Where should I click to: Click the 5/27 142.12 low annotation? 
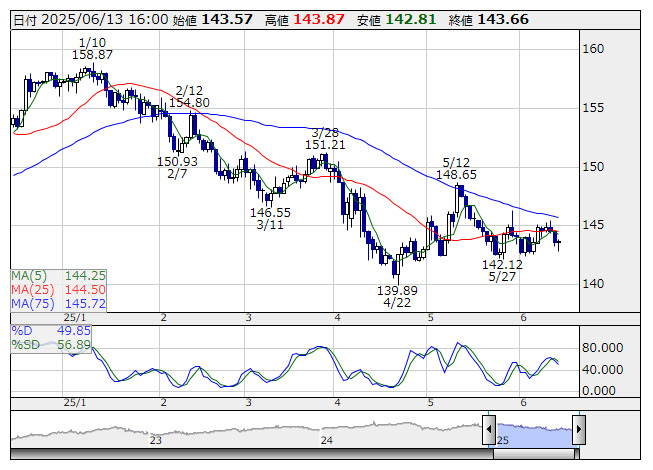(x=502, y=270)
